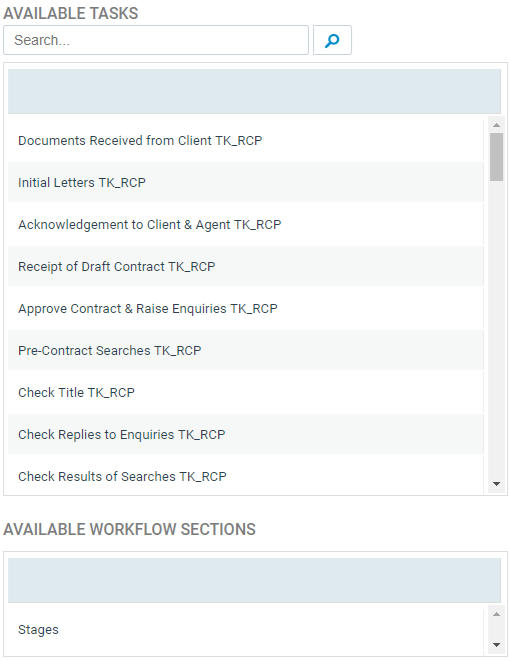Click blue header bar above workflow sections

click(x=255, y=580)
